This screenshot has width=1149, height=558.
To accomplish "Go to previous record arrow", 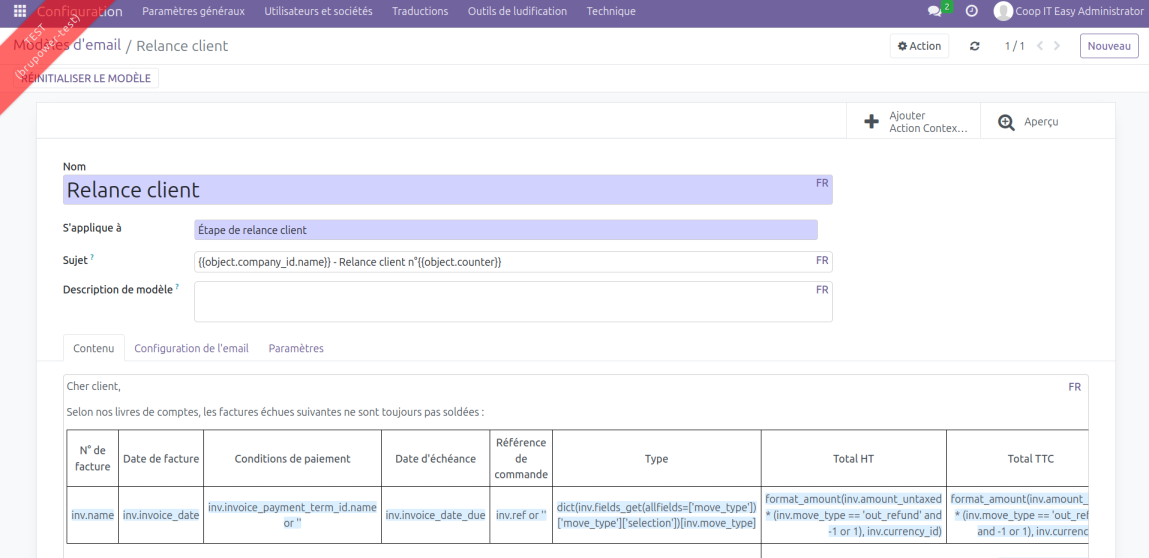I will (x=1038, y=46).
